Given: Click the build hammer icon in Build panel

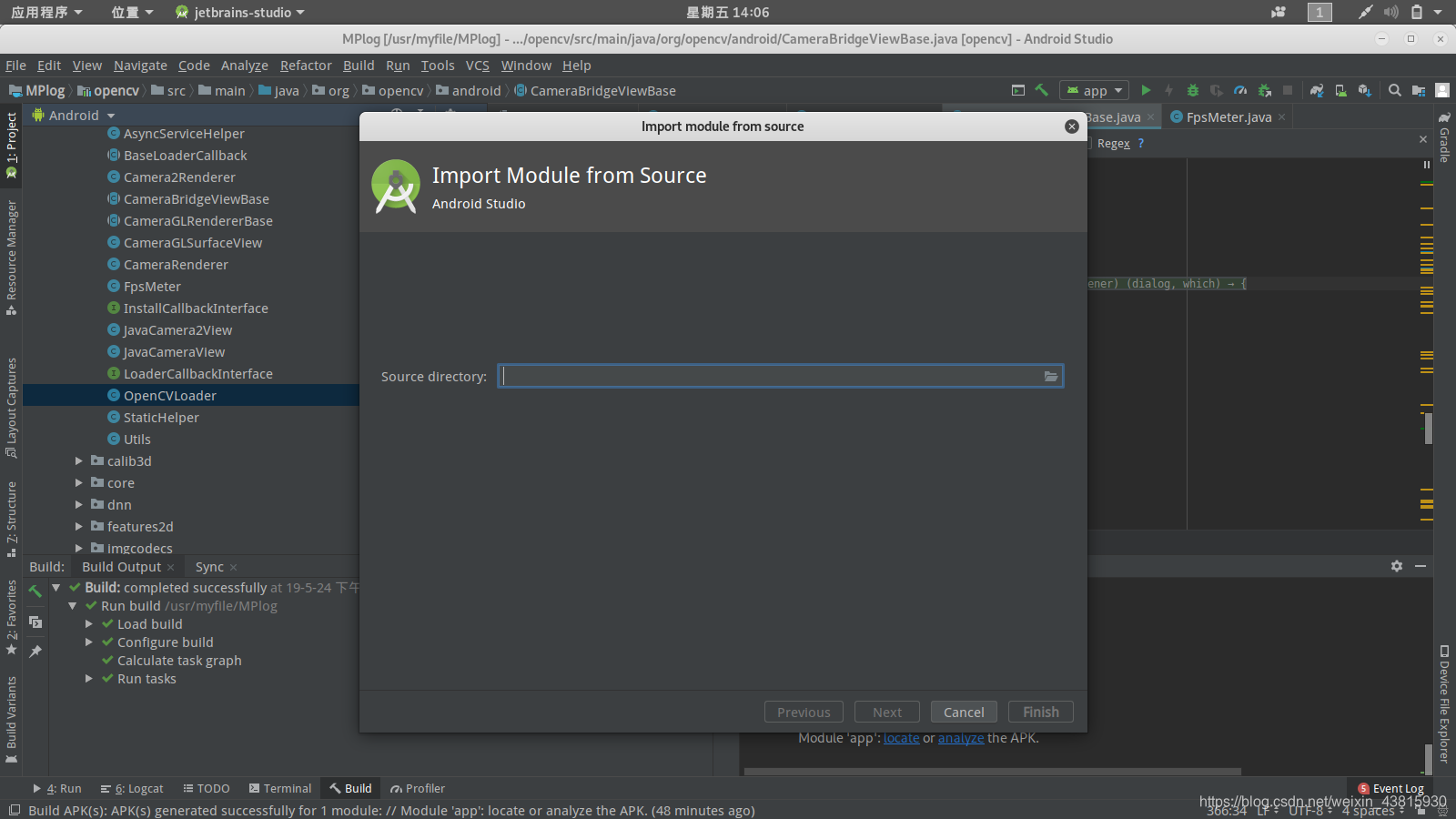Looking at the screenshot, I should [x=35, y=591].
